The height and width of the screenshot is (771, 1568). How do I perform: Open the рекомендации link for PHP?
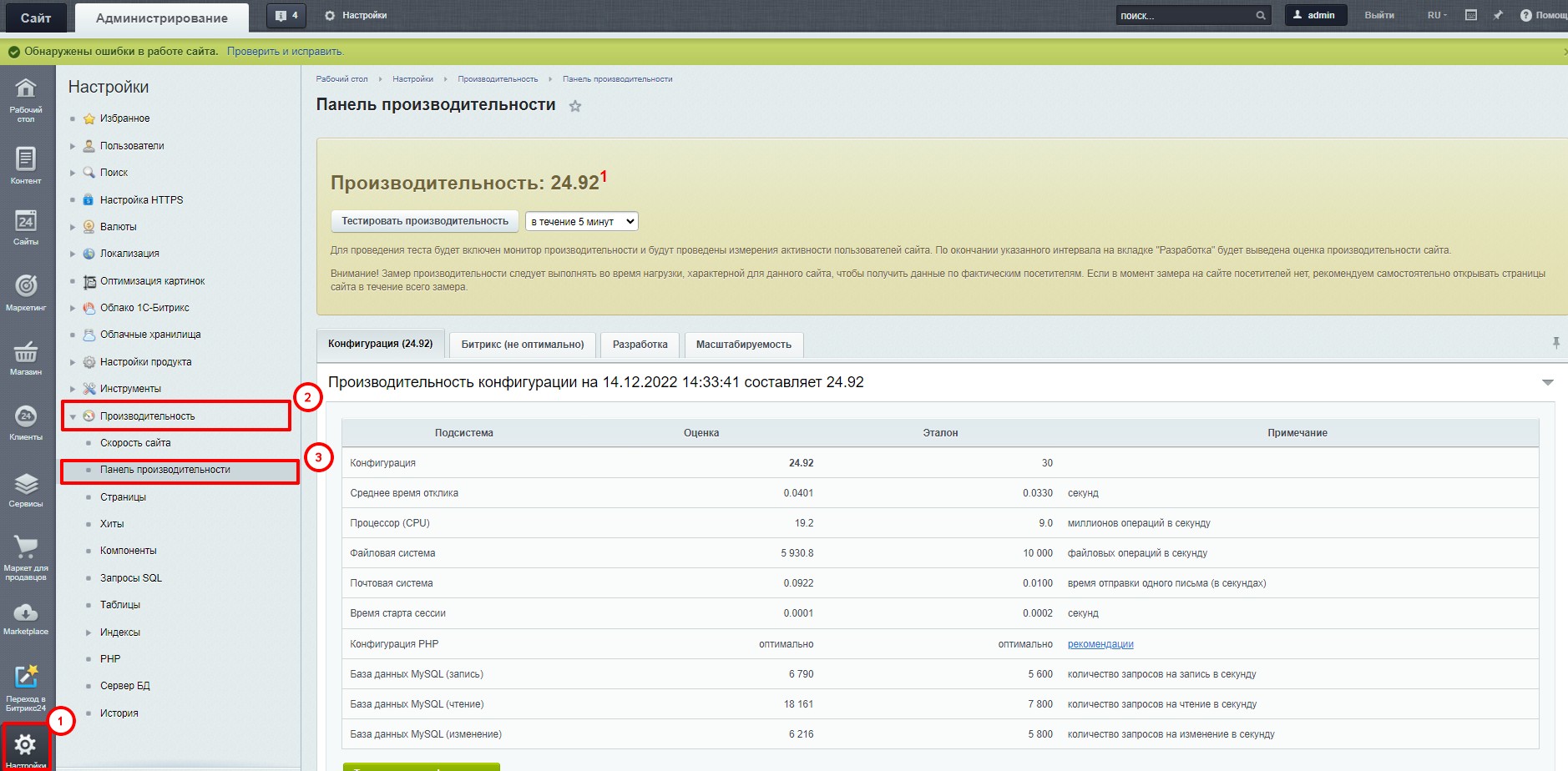(1100, 644)
